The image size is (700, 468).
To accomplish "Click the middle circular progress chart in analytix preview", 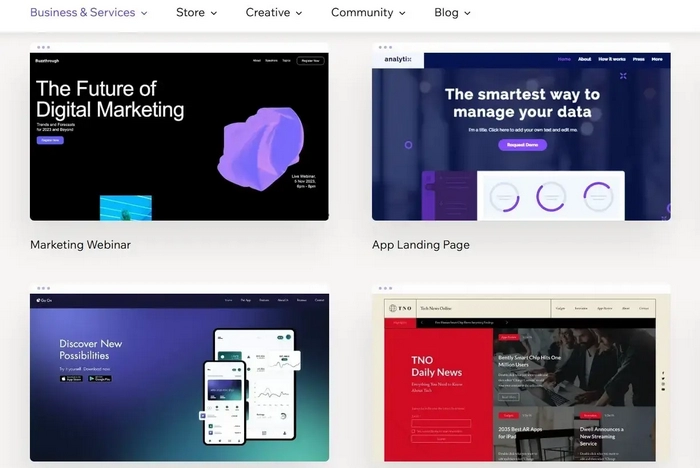I will pyautogui.click(x=551, y=197).
